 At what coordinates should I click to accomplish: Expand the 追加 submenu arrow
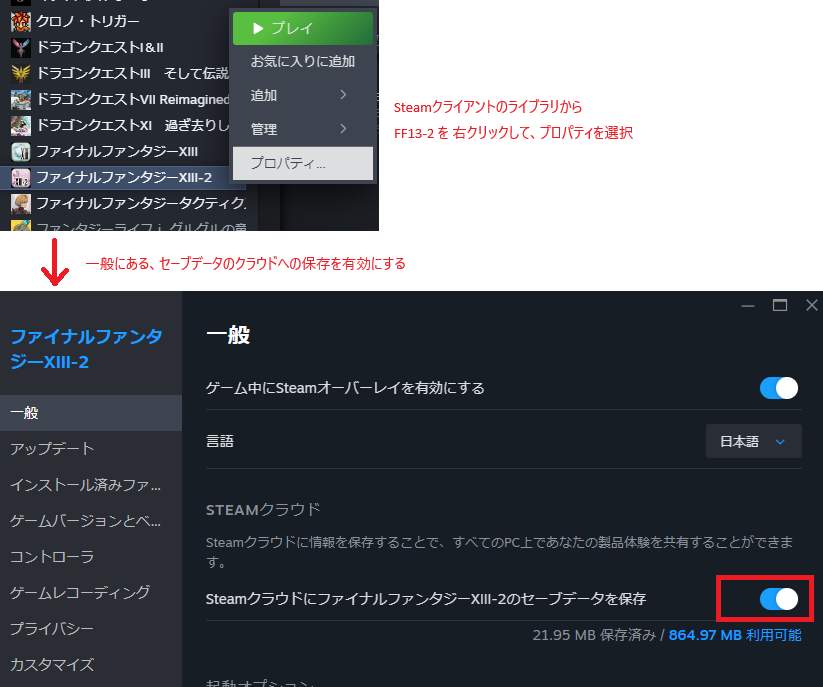click(x=343, y=95)
